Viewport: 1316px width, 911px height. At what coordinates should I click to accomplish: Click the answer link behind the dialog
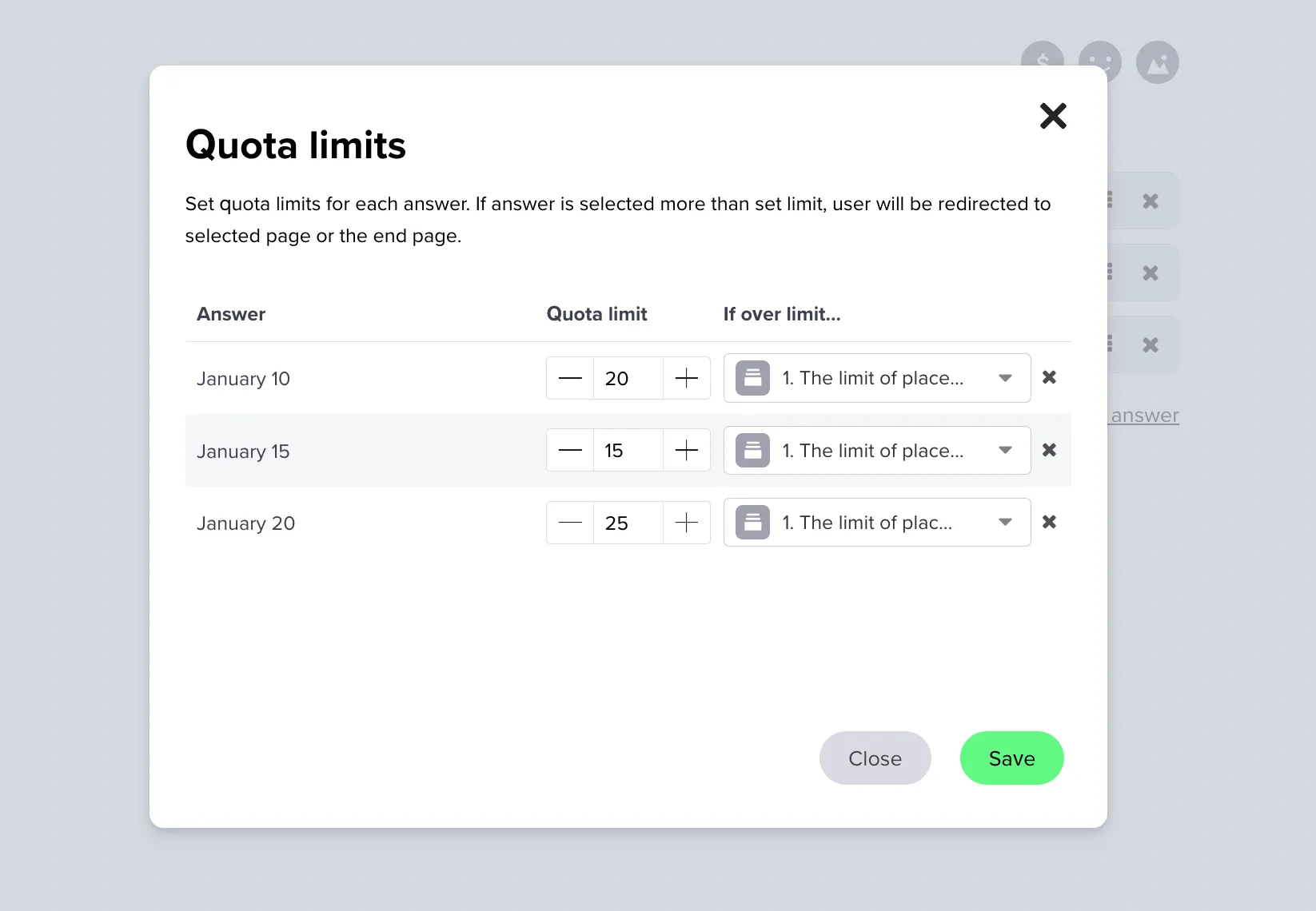[1143, 415]
